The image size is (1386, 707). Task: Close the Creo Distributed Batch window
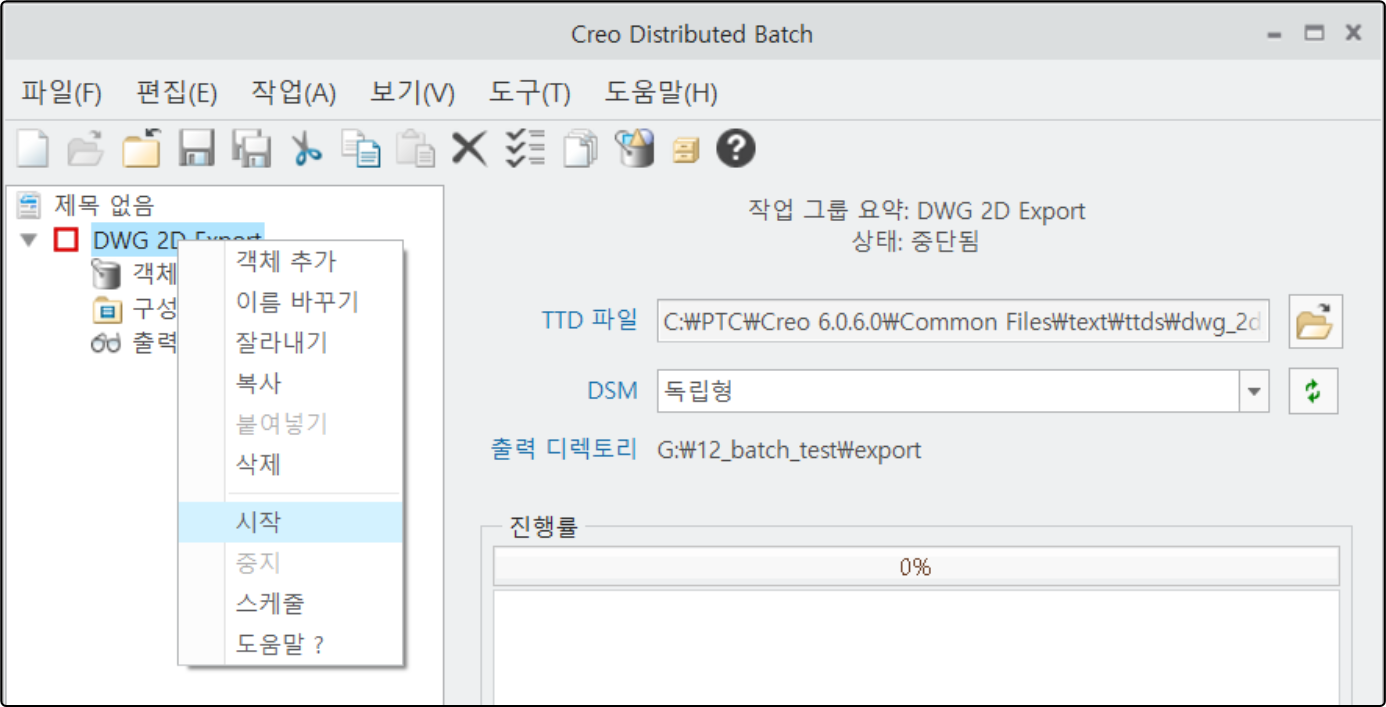point(1353,33)
